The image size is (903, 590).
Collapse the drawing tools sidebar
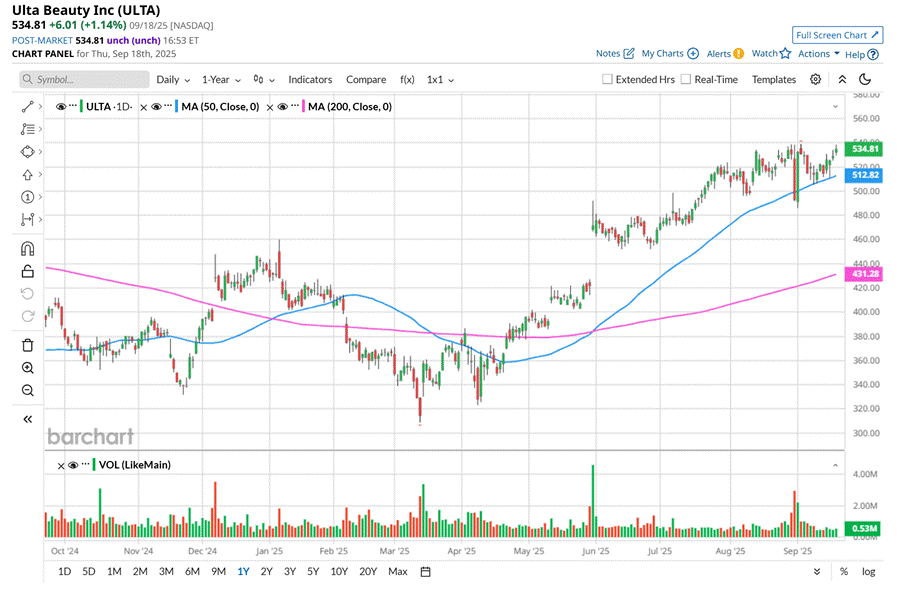(x=27, y=419)
